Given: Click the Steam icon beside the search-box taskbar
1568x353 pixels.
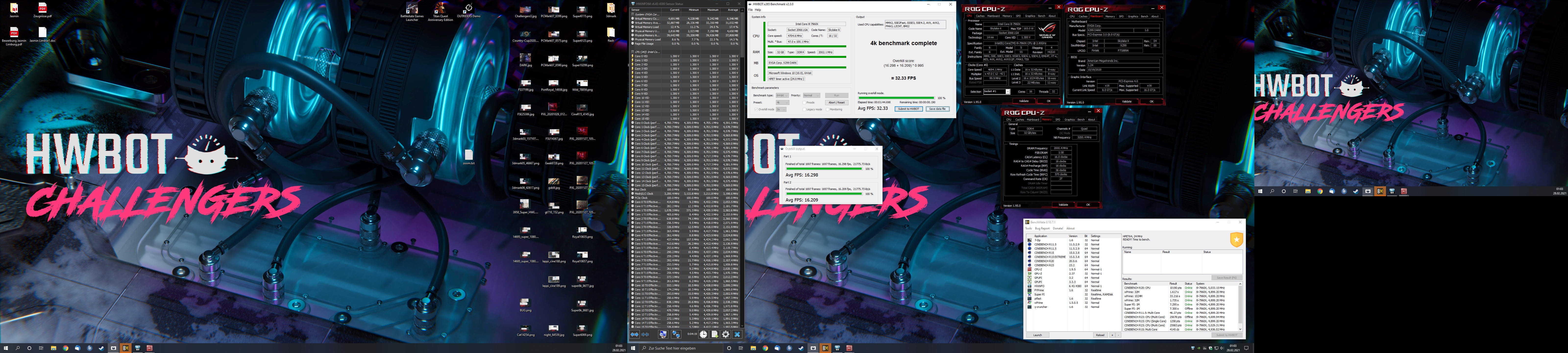Looking at the screenshot, I should click(802, 348).
